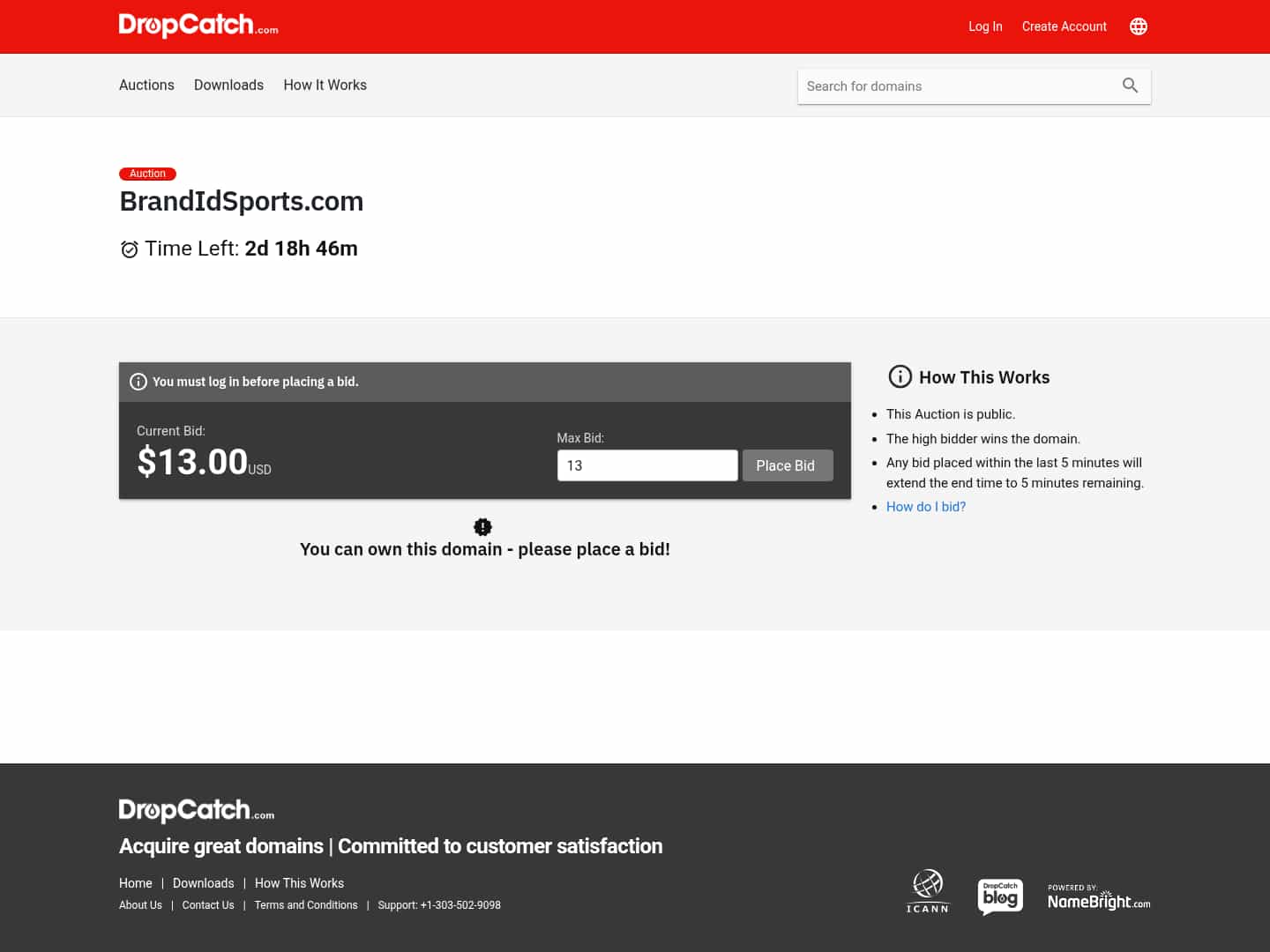
Task: Click the info icon in the login warning banner
Action: tap(138, 382)
